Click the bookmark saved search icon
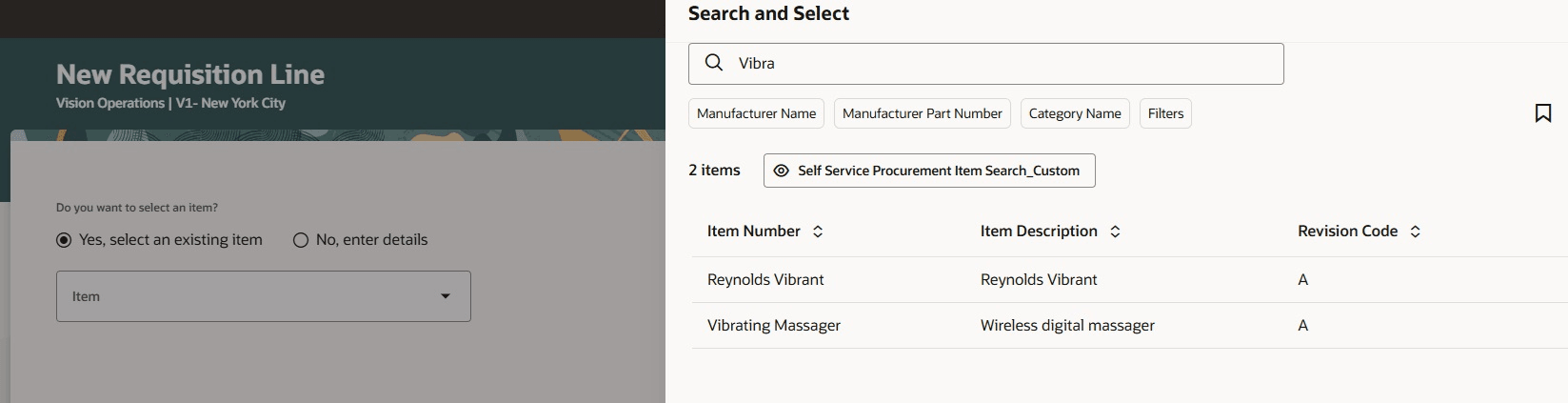Image resolution: width=1568 pixels, height=403 pixels. click(x=1542, y=113)
